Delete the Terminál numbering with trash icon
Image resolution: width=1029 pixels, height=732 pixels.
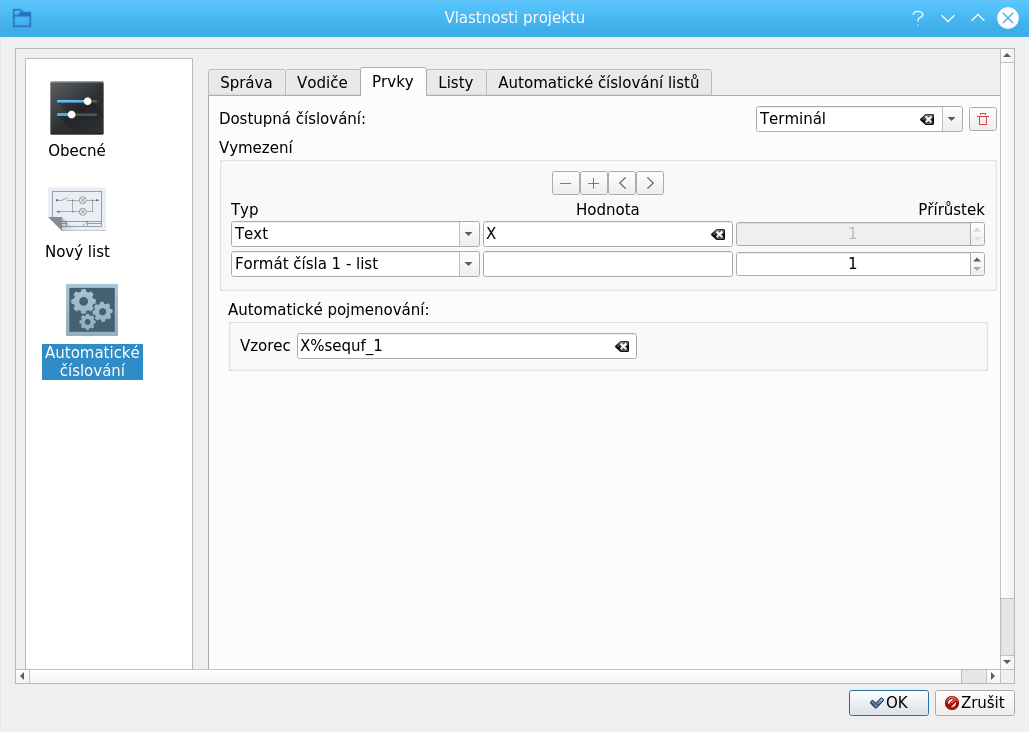coord(983,119)
